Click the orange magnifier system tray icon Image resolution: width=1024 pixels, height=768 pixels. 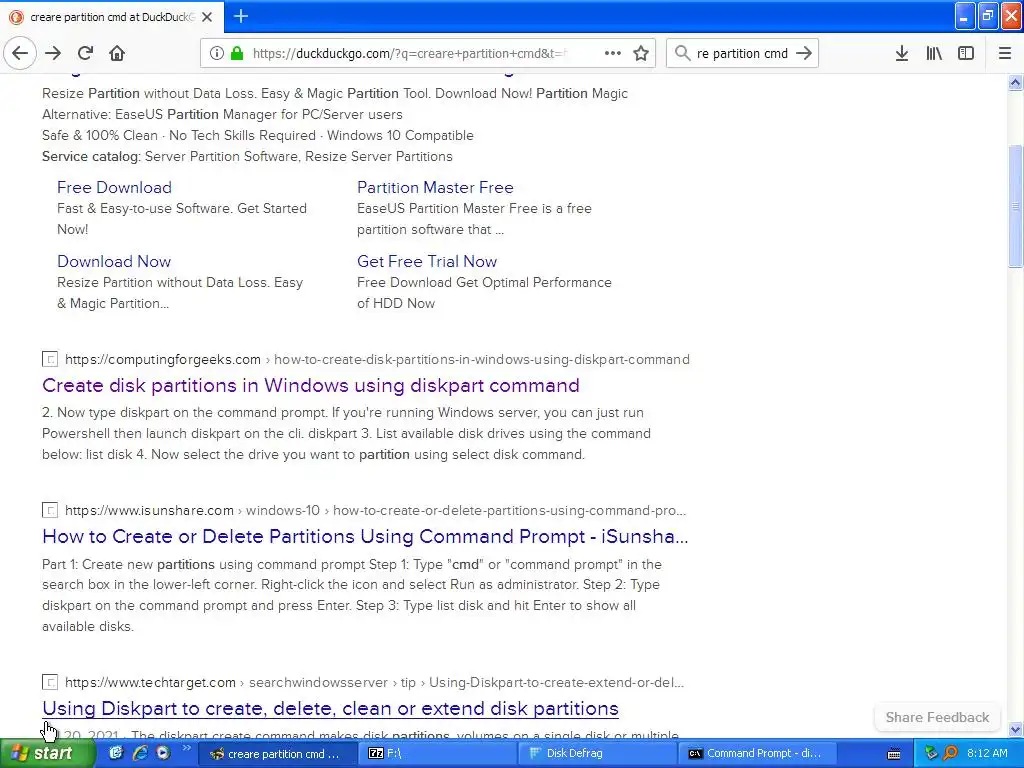point(950,753)
